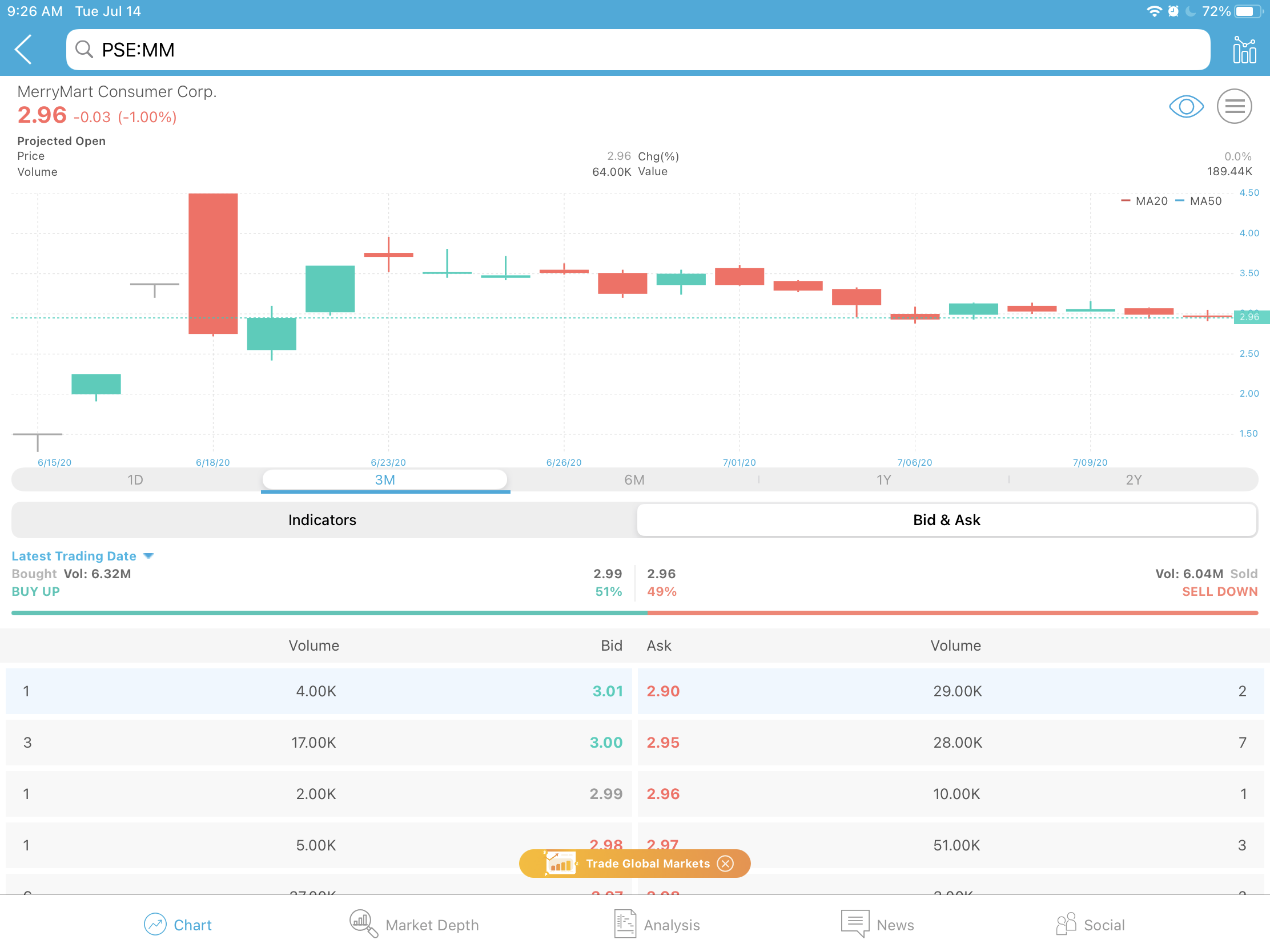Open the Market Depth tab
The image size is (1270, 952).
tap(414, 925)
